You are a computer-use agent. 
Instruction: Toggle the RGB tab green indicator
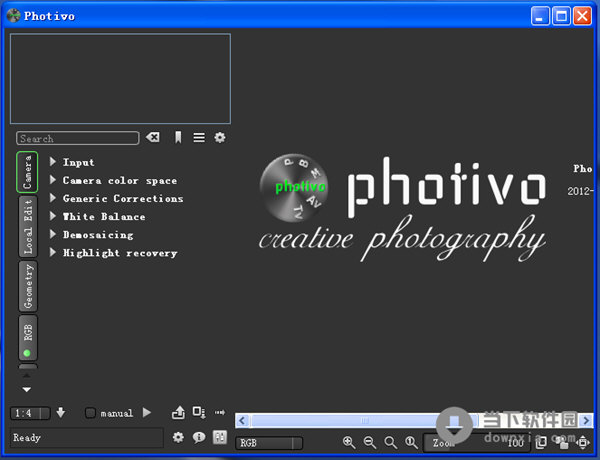27,353
